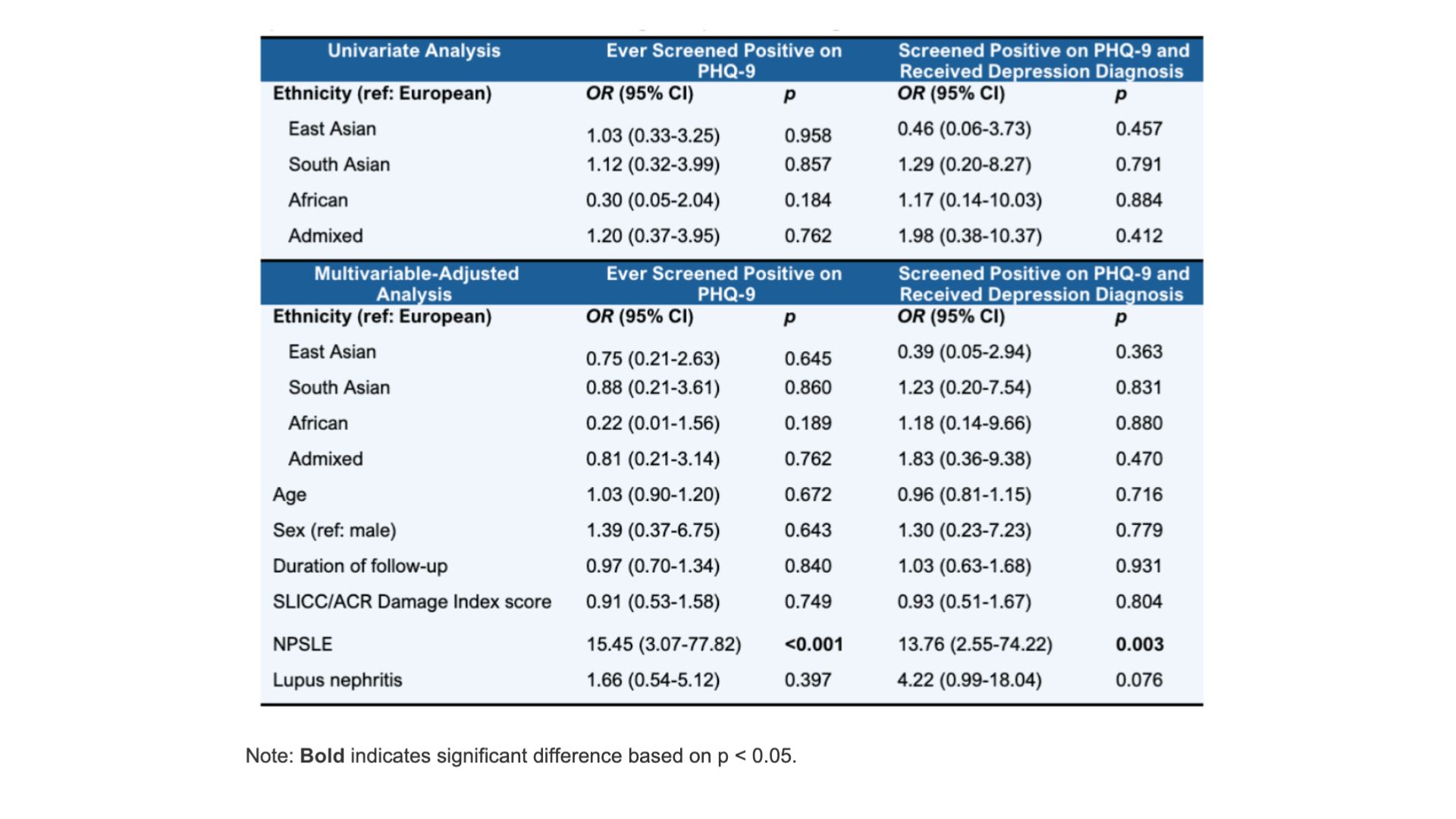The width and height of the screenshot is (1456, 819).
Task: Click the 0.076 p-value for lupus nephritis
Action: (1139, 679)
